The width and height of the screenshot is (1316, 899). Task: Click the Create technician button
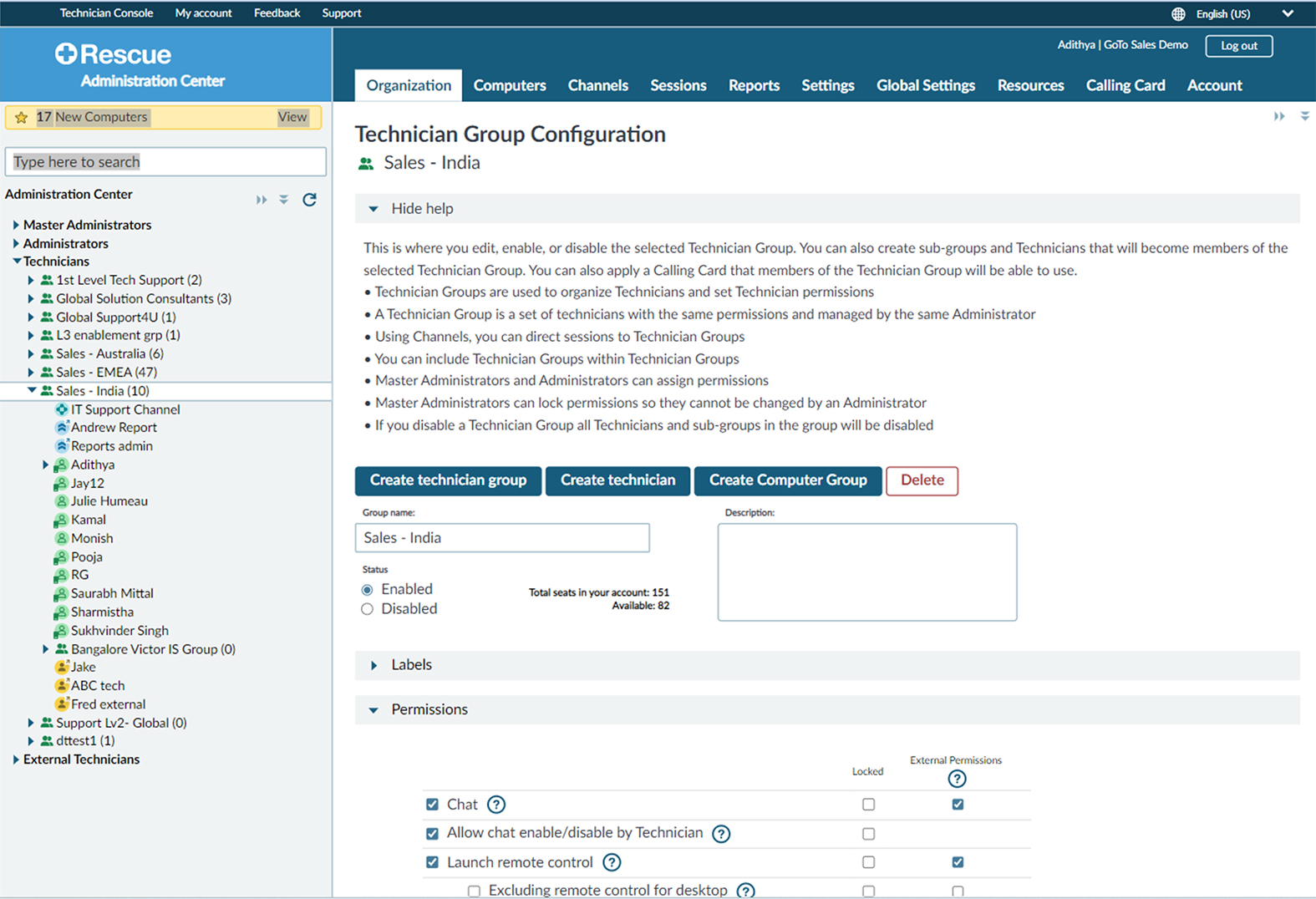point(617,480)
